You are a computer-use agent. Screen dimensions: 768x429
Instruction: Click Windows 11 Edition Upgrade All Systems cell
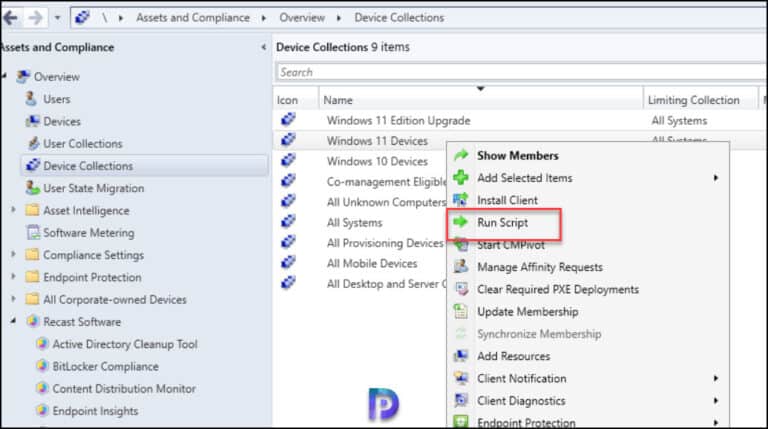tap(679, 120)
